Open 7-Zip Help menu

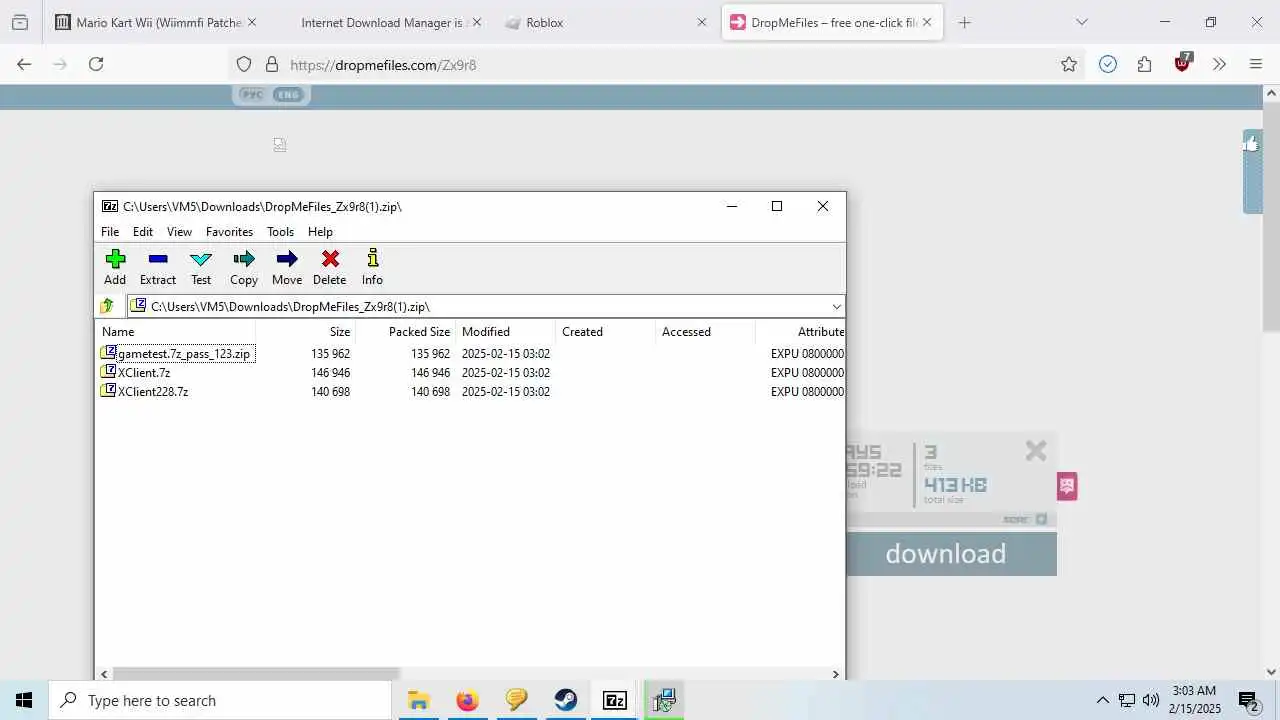coord(320,232)
